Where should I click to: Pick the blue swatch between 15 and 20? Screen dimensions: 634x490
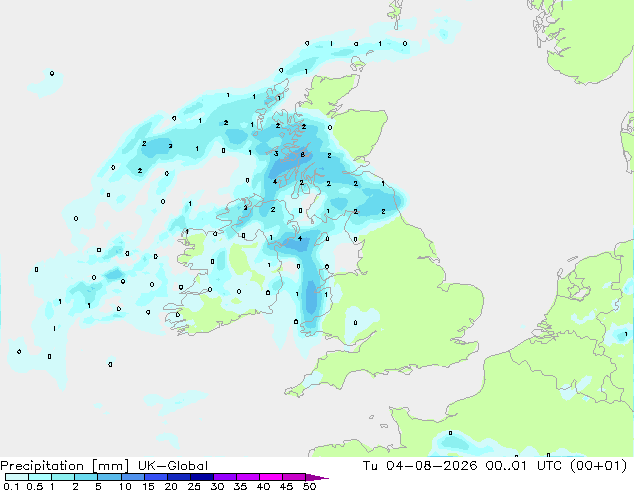click(156, 477)
